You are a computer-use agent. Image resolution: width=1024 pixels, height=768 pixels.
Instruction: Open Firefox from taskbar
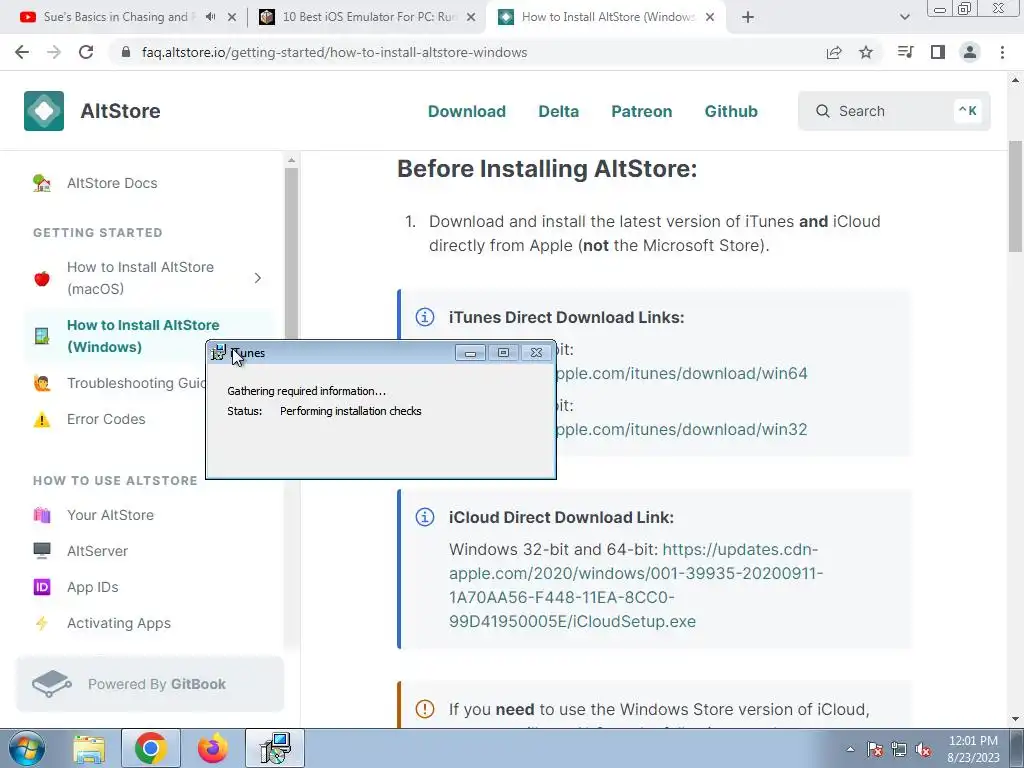pos(213,748)
